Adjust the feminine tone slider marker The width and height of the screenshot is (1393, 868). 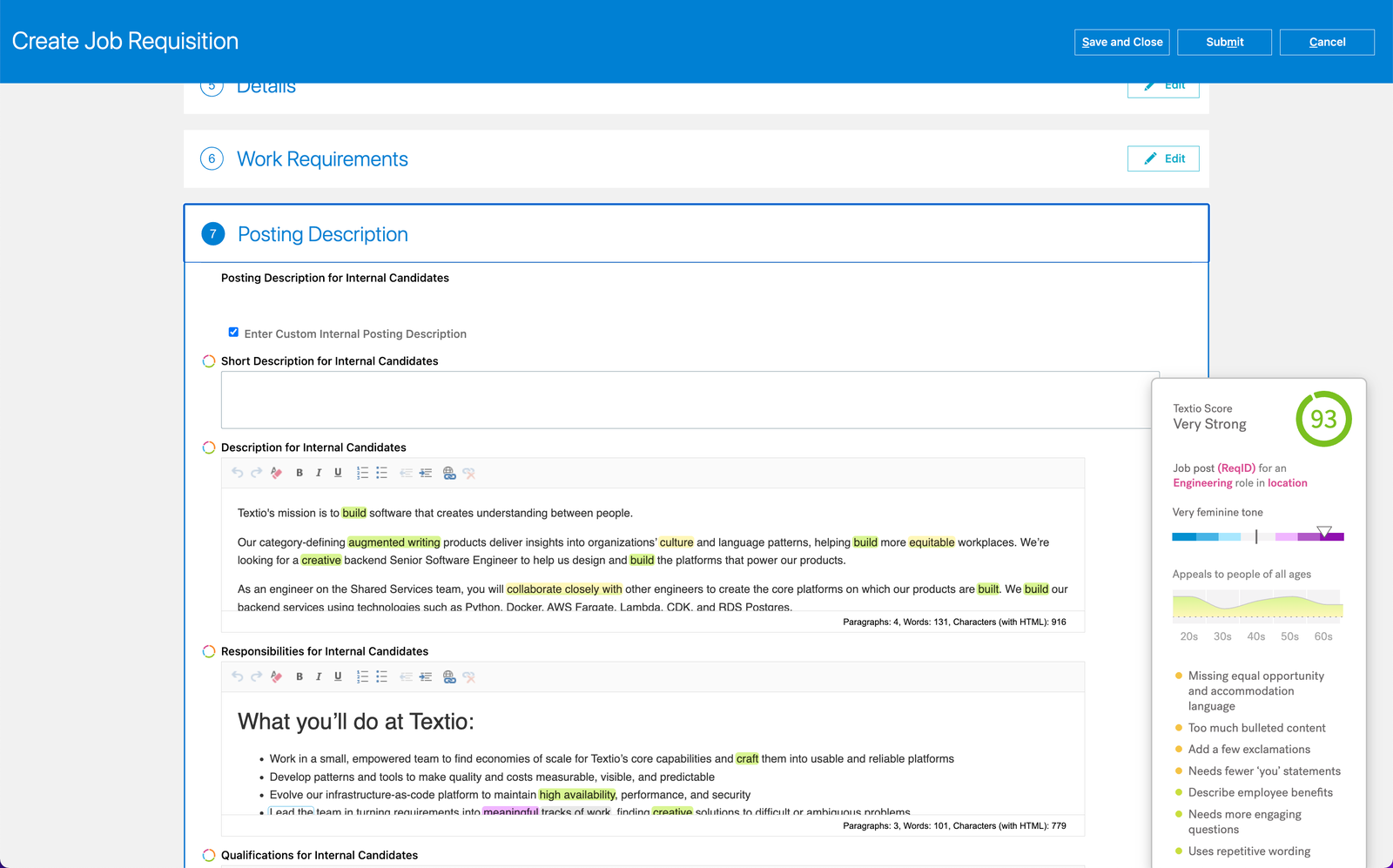1326,532
